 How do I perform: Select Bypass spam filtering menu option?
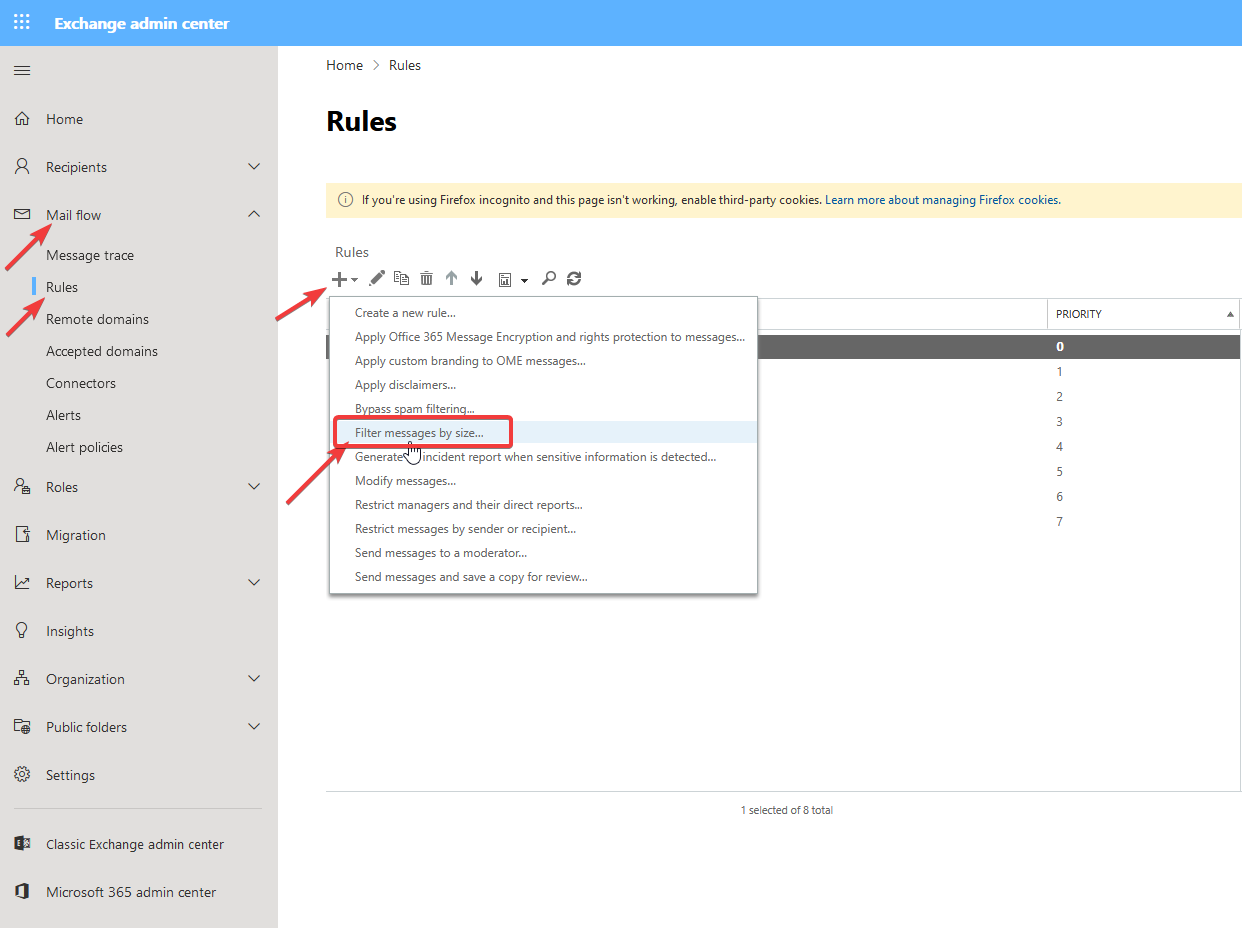click(414, 409)
